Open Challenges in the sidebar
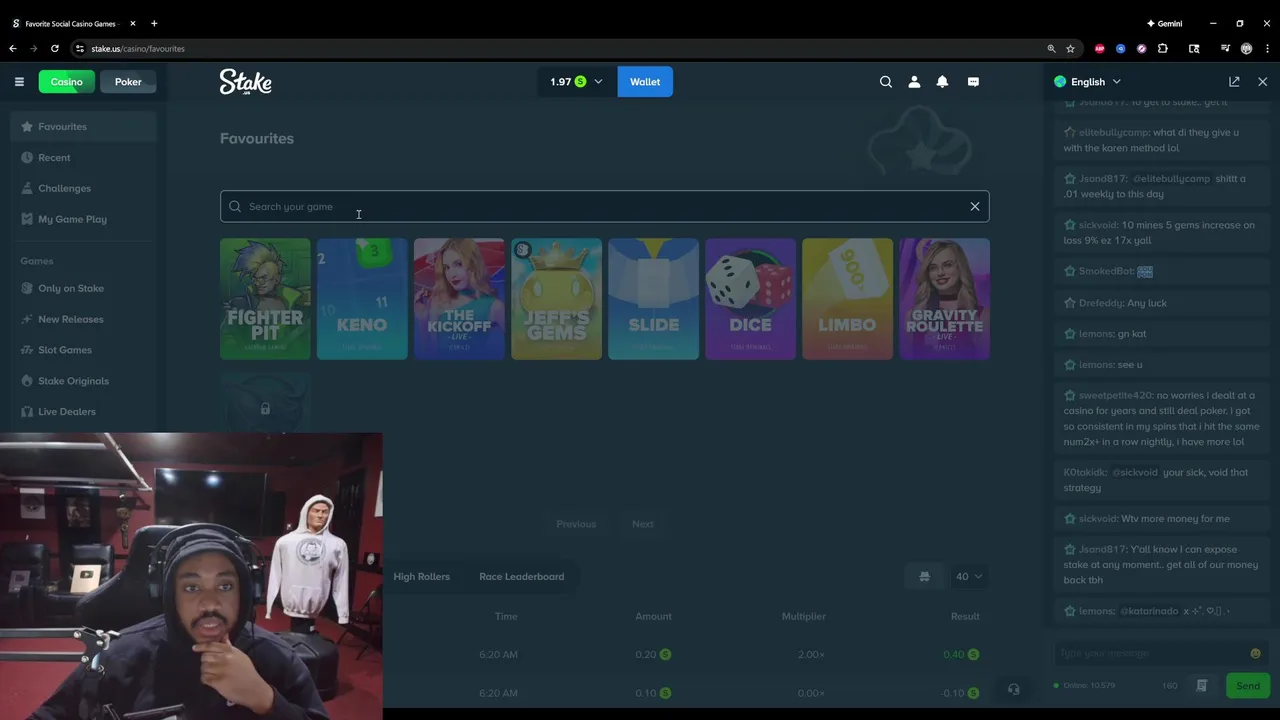This screenshot has width=1280, height=720. 84,189
